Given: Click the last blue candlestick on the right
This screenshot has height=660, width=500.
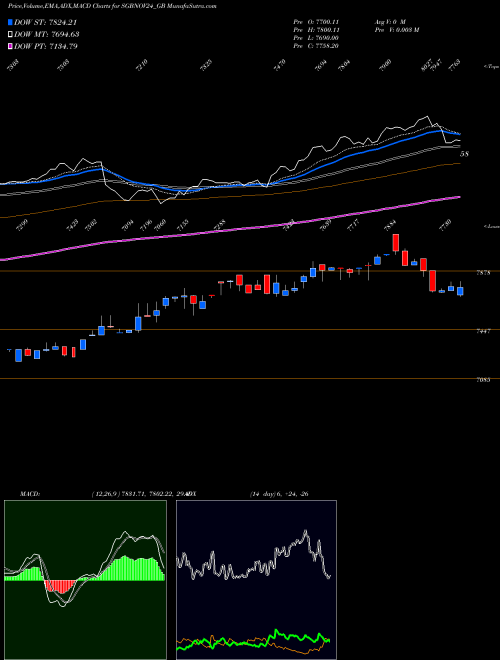Looking at the screenshot, I should click(460, 290).
